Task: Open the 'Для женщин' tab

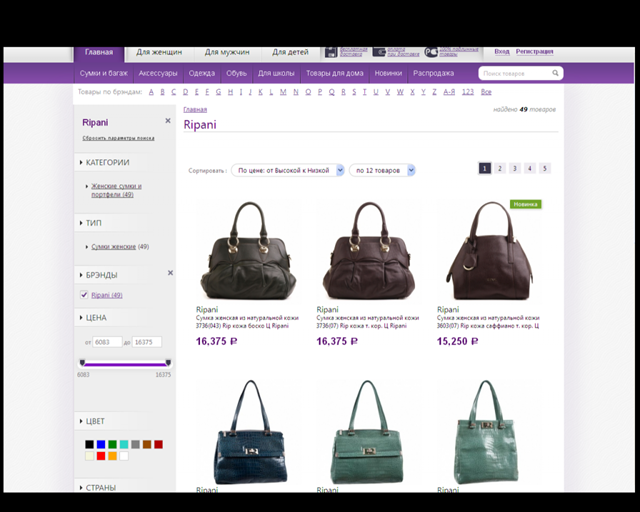Action: pyautogui.click(x=159, y=52)
